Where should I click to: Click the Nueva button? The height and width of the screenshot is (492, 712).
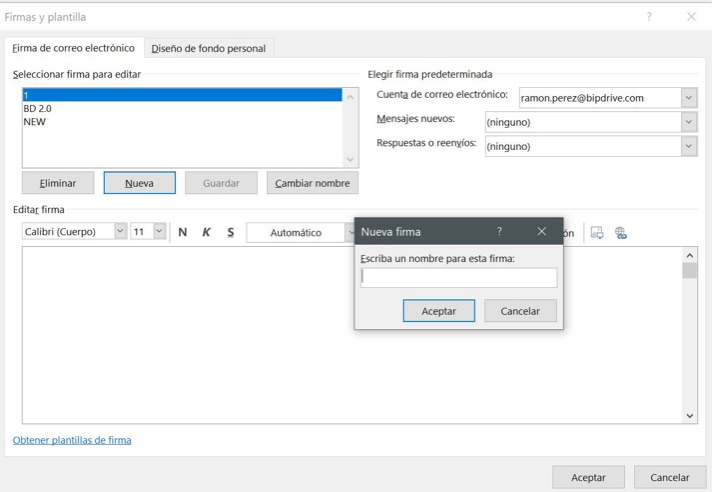coord(139,183)
